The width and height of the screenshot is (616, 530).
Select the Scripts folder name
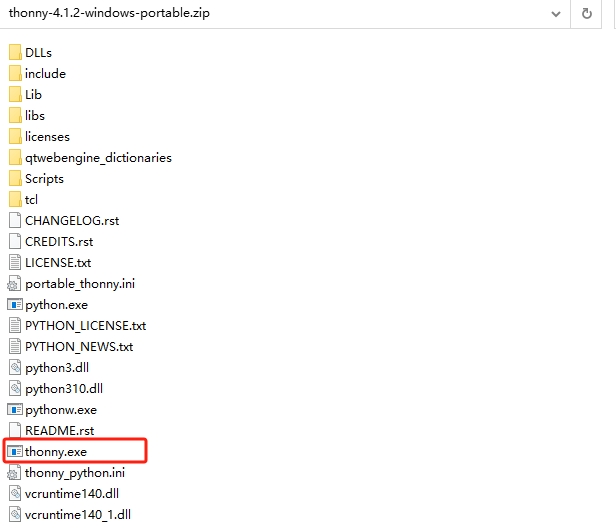tap(44, 179)
